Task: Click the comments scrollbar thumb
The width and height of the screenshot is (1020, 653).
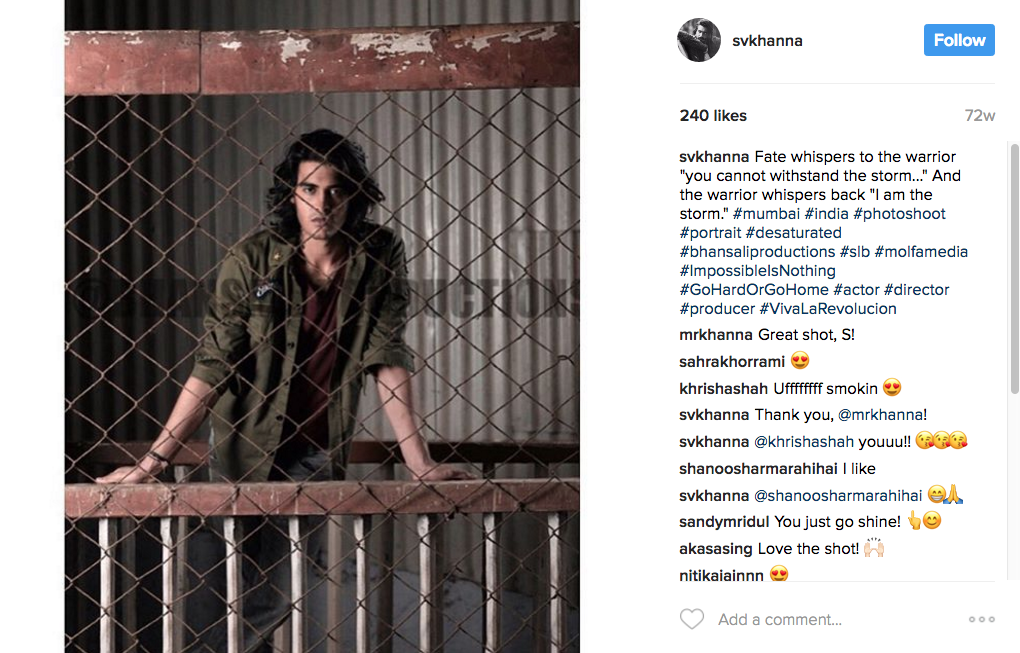Action: click(1014, 268)
